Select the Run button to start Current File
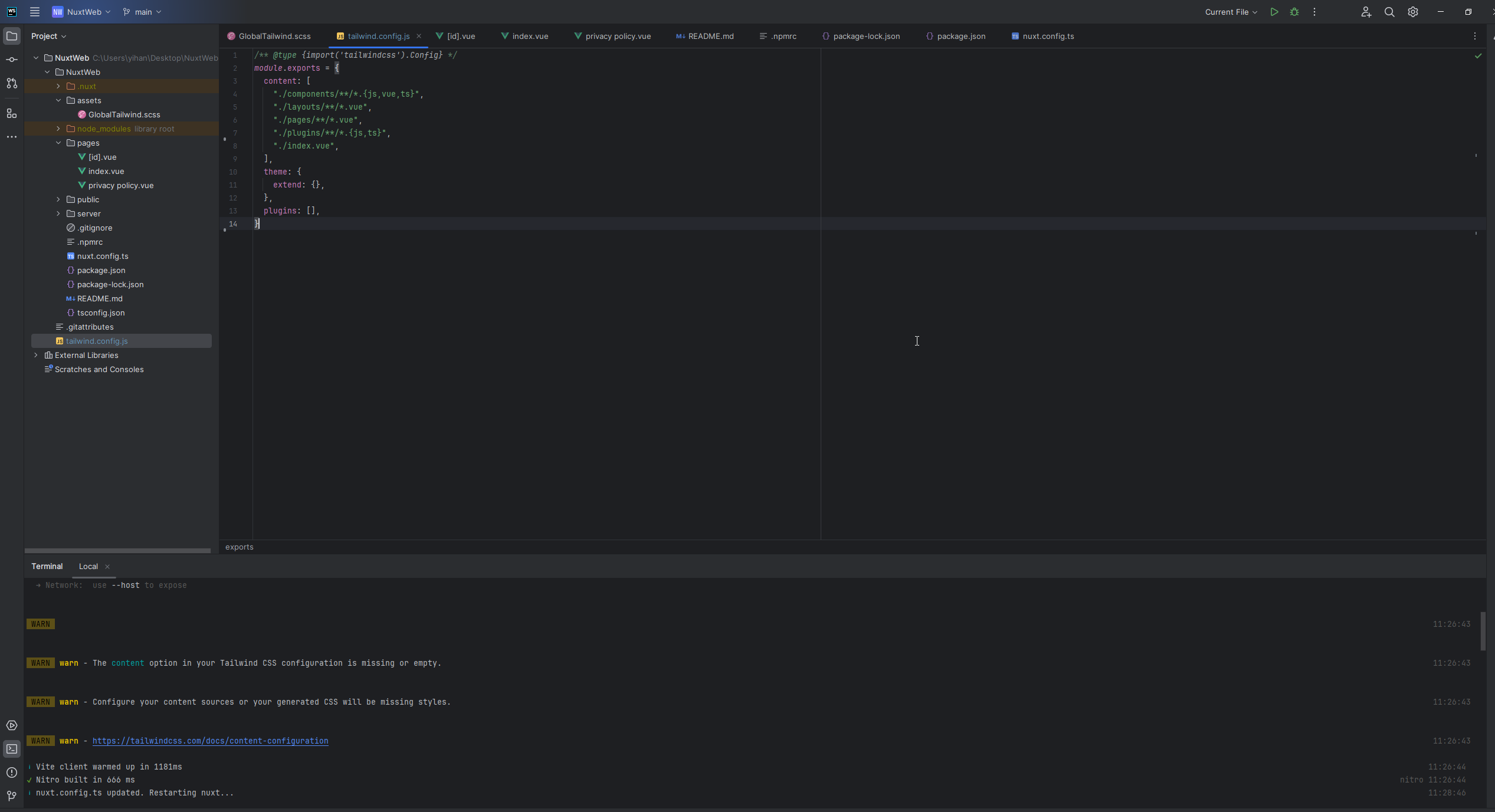Image resolution: width=1495 pixels, height=812 pixels. 1274,12
